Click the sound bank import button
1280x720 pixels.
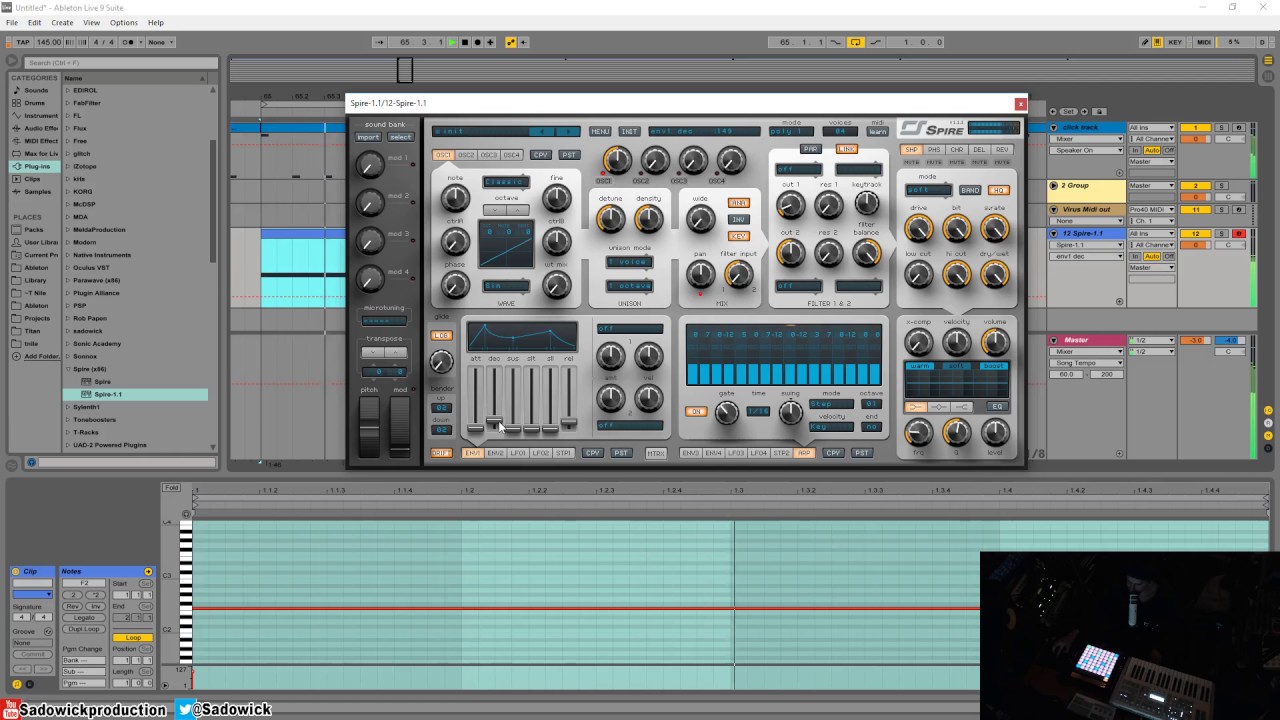(x=368, y=137)
